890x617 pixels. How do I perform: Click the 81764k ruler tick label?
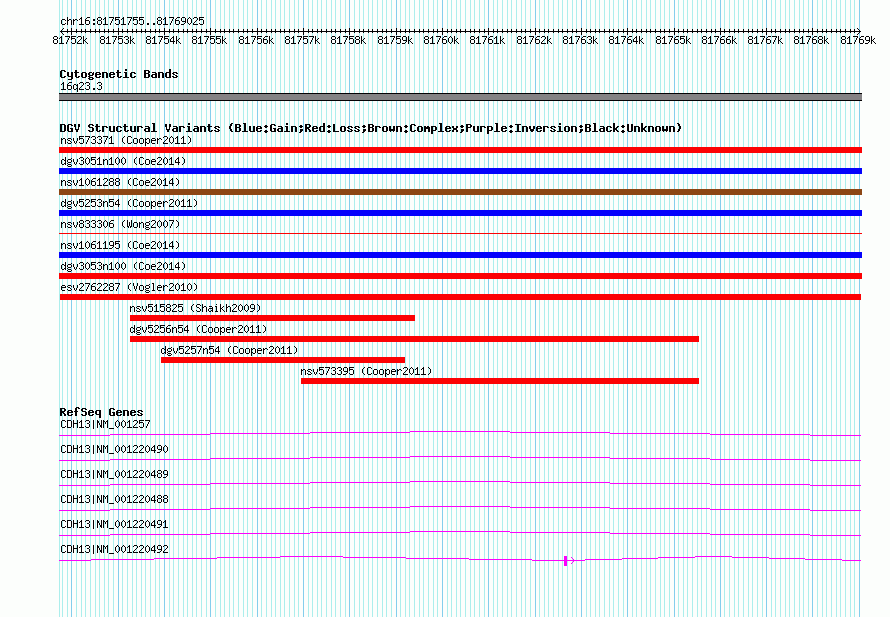point(626,40)
